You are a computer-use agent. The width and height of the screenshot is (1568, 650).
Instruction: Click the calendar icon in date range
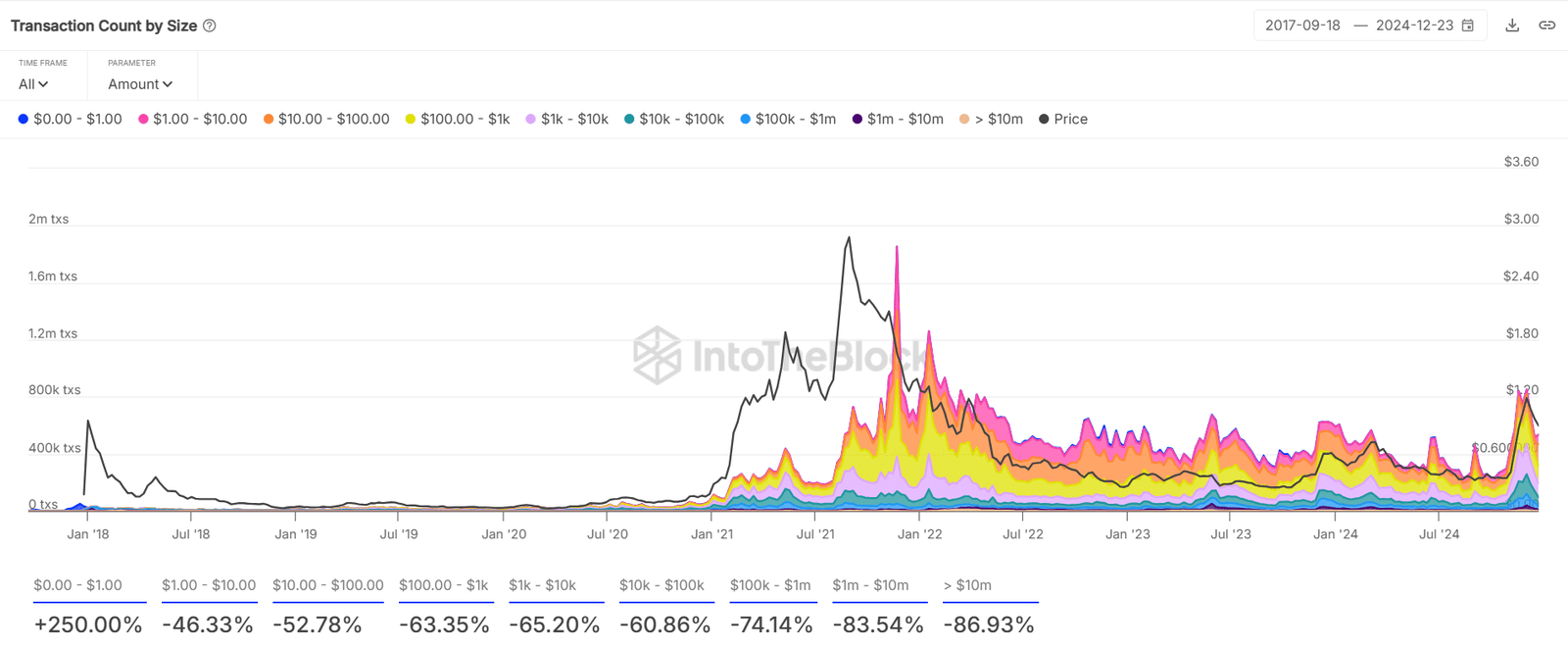coord(1468,25)
